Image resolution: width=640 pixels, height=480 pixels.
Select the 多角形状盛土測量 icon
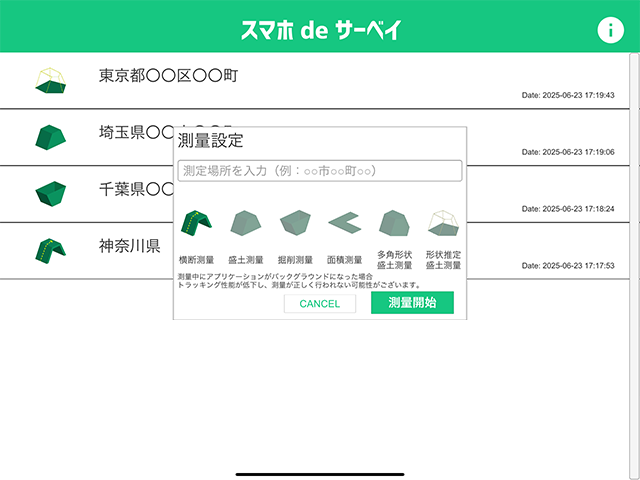coord(394,223)
